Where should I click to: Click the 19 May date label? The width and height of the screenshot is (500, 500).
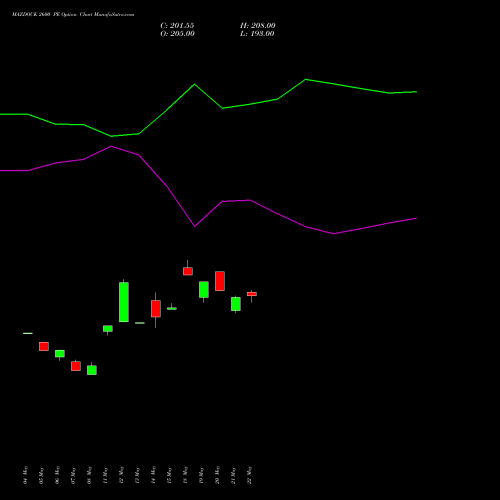point(202,475)
